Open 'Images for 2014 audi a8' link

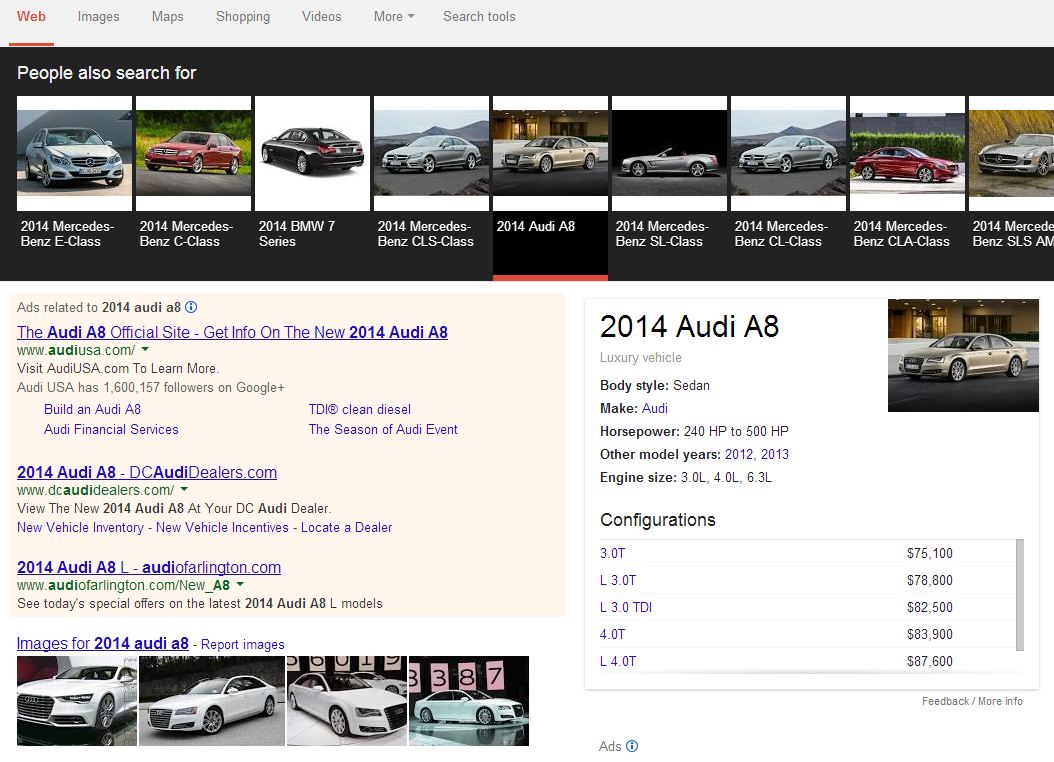(x=102, y=643)
